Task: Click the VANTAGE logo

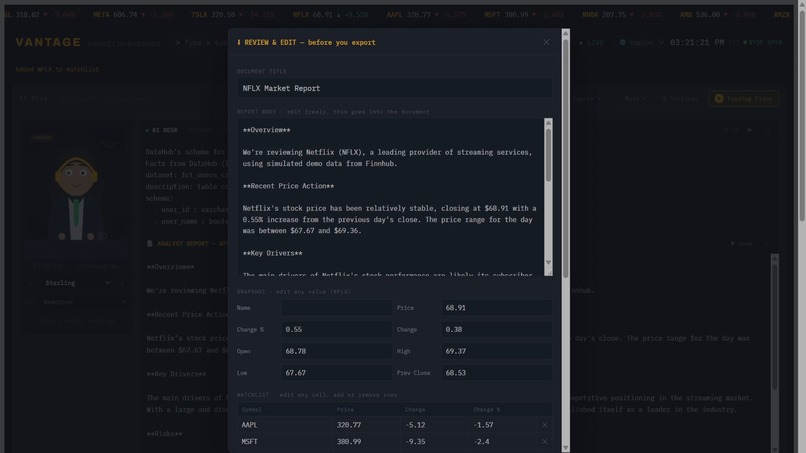Action: (x=48, y=42)
